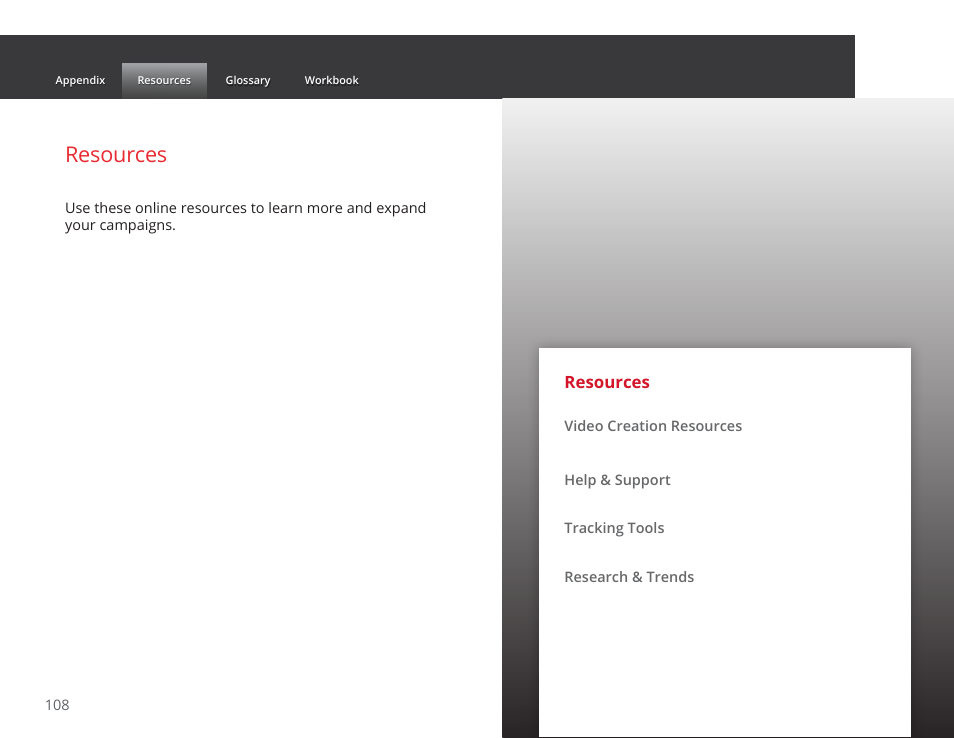Click the word 'campaigns' in the intro text
The height and width of the screenshot is (738, 954).
137,225
